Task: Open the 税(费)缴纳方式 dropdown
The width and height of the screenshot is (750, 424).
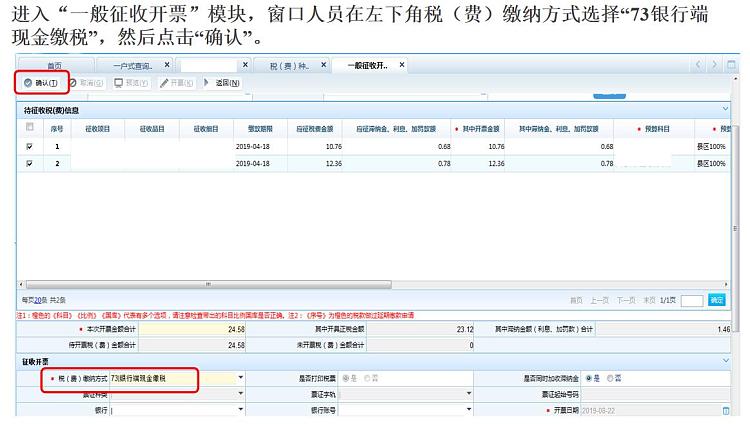Action: (x=241, y=378)
